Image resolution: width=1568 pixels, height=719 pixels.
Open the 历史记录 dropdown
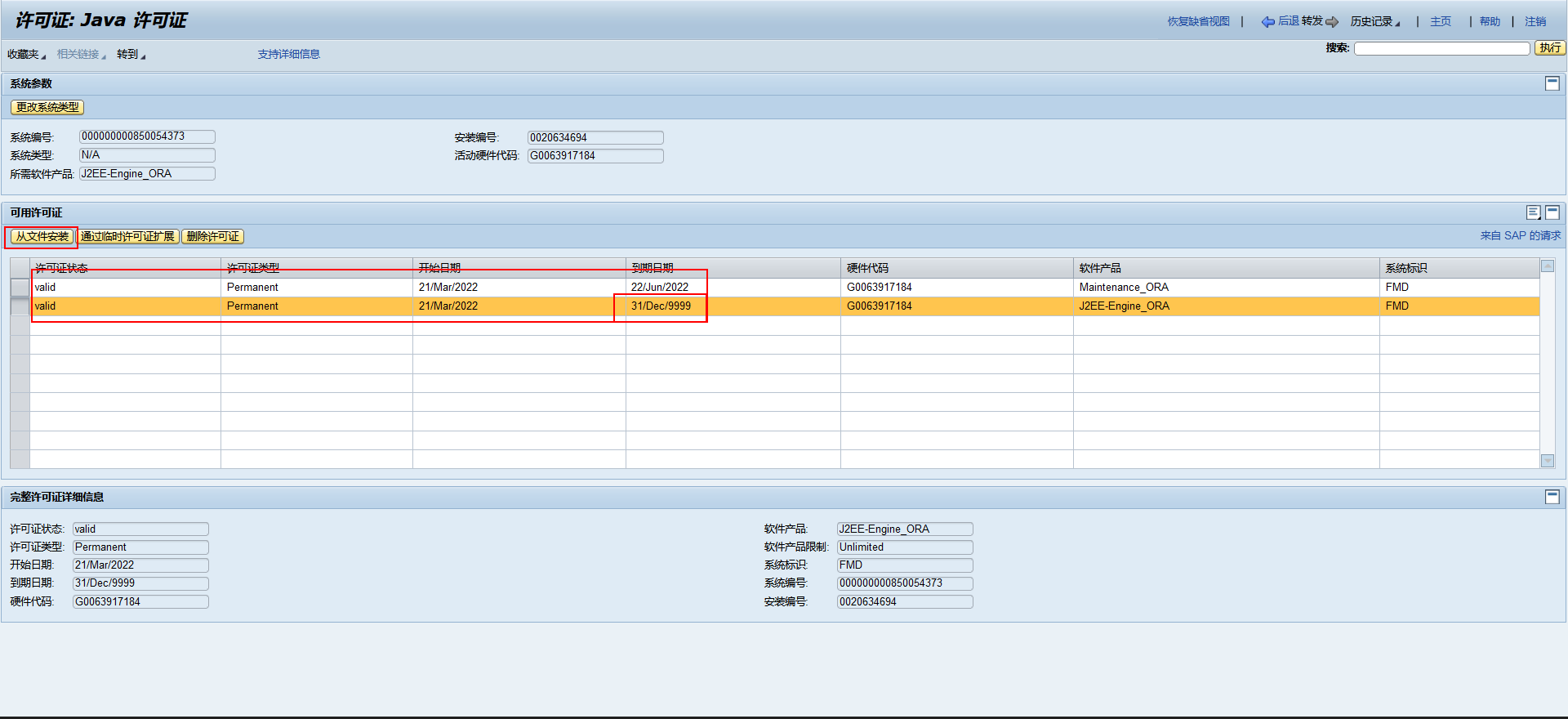pyautogui.click(x=1375, y=21)
